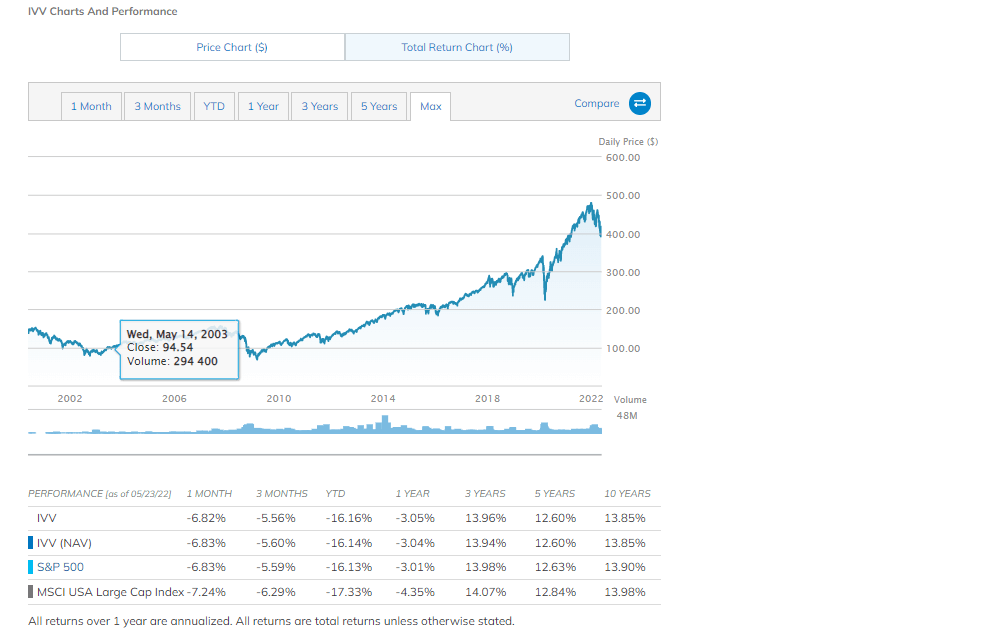Click the Compare swap arrows icon
The width and height of the screenshot is (1002, 633).
click(640, 103)
